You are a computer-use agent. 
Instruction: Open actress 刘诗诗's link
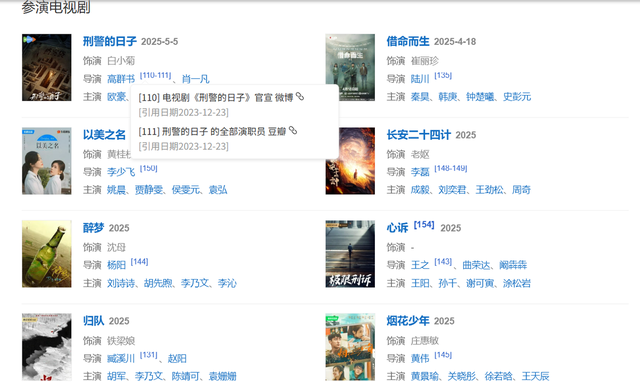tap(121, 283)
